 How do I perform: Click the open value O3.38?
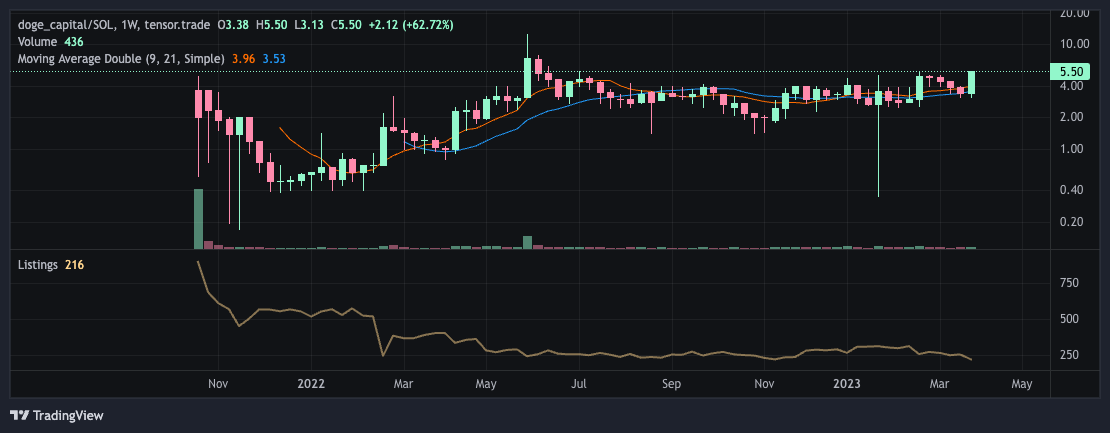(x=234, y=25)
